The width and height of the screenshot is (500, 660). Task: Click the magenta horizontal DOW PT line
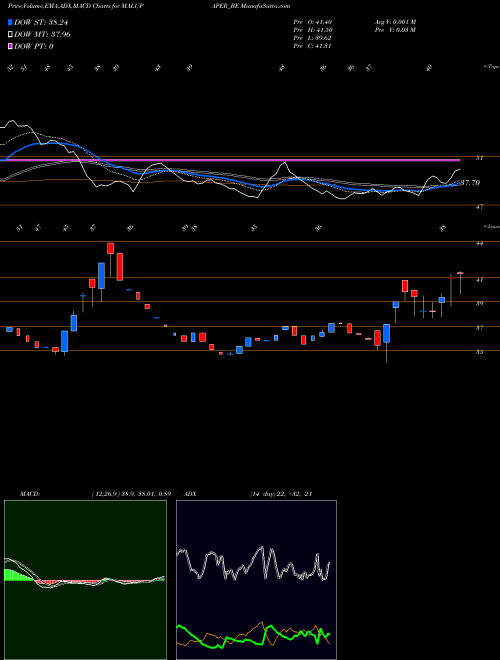[232, 160]
